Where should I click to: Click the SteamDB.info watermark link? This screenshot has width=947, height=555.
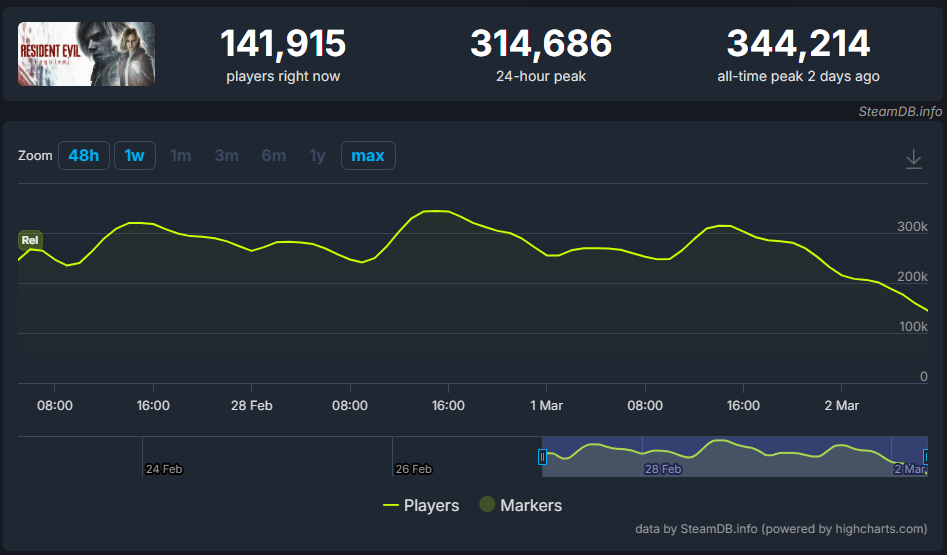pyautogui.click(x=900, y=111)
